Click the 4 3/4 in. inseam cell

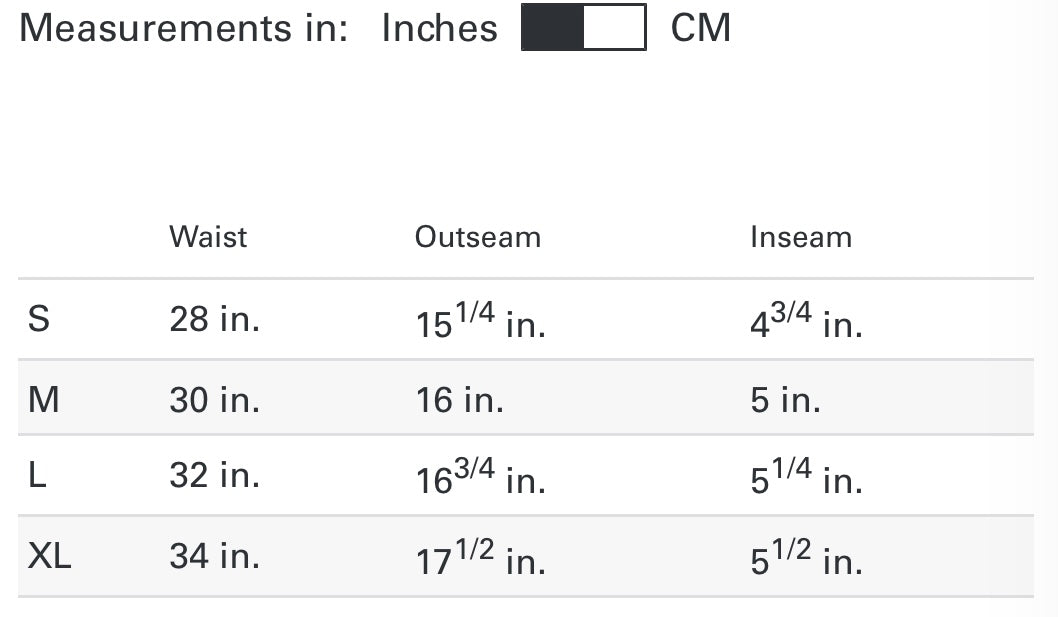click(806, 322)
